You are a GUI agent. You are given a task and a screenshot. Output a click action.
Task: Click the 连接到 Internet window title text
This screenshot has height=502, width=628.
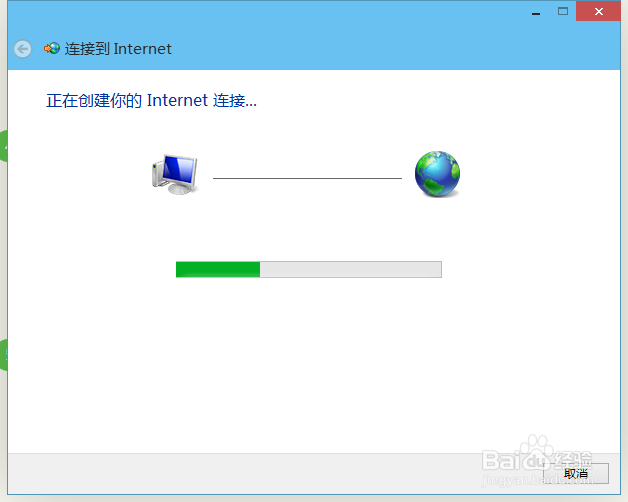pyautogui.click(x=118, y=49)
